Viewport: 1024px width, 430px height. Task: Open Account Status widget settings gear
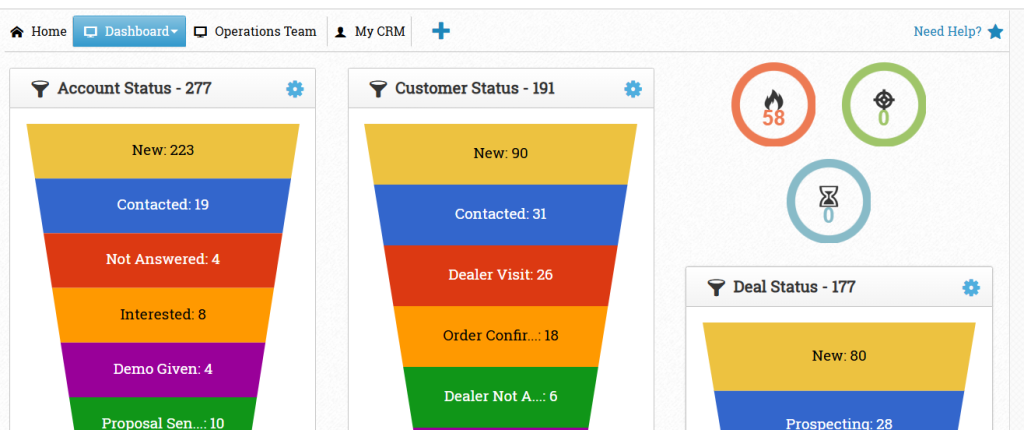(x=295, y=89)
